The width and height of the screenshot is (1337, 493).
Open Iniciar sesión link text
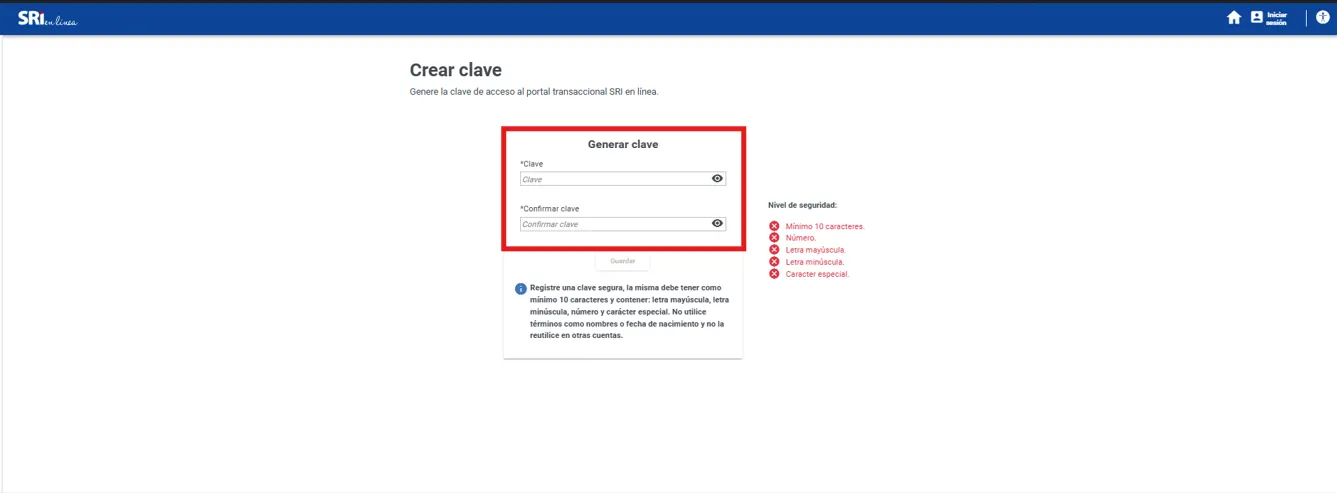(x=1277, y=18)
